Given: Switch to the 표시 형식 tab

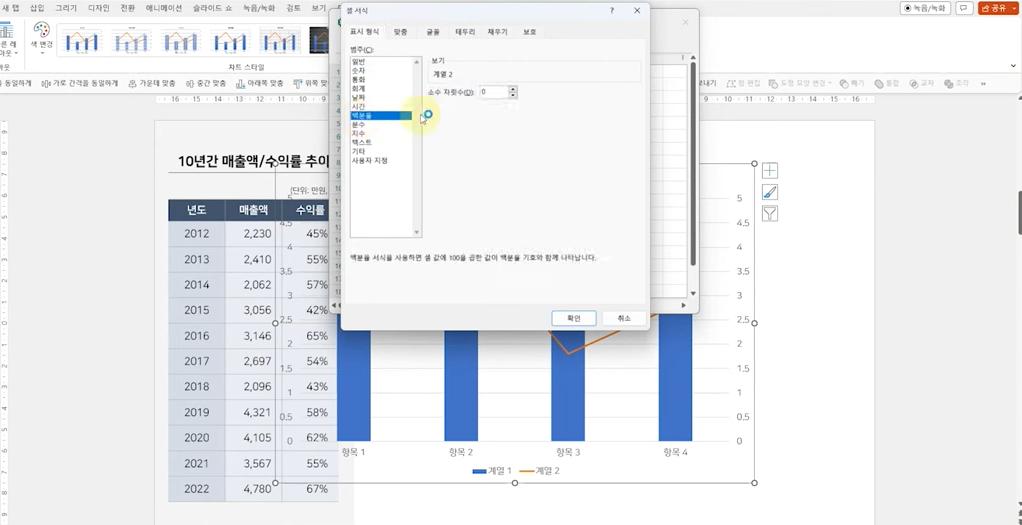Looking at the screenshot, I should click(x=364, y=32).
